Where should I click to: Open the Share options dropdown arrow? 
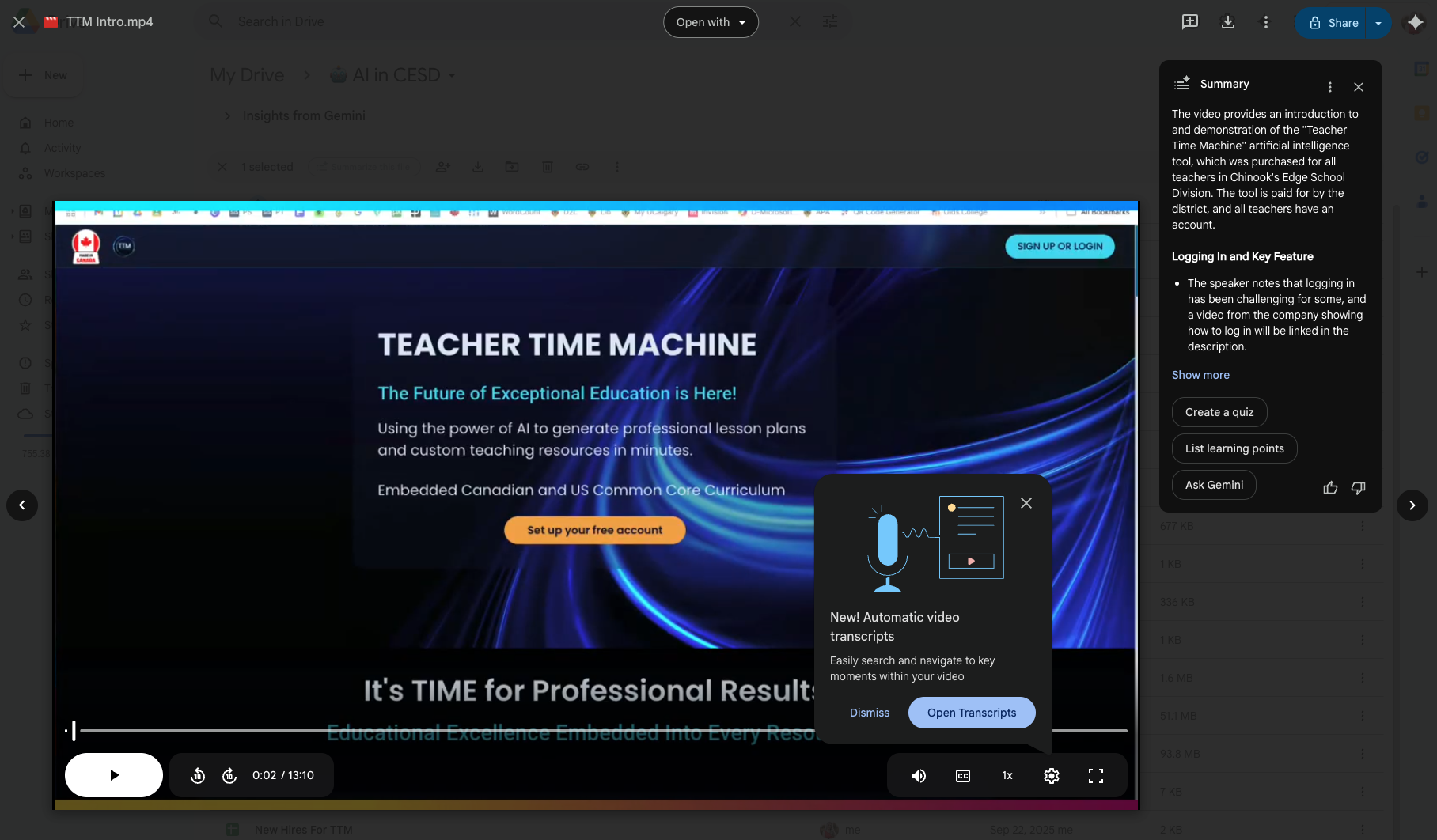click(1378, 23)
